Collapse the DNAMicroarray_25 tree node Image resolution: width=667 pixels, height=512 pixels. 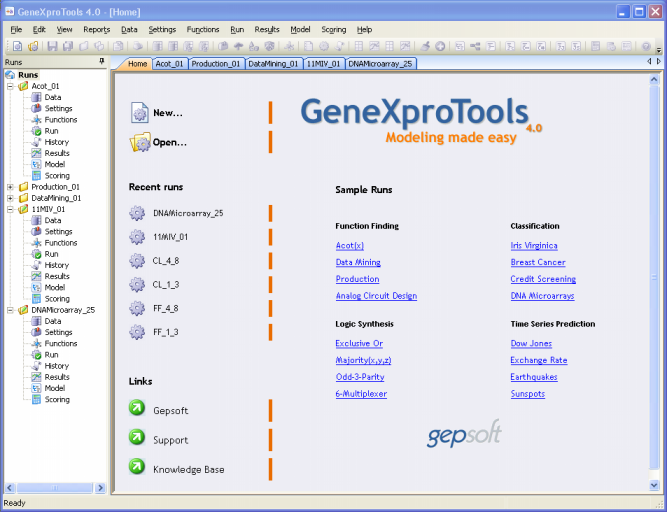(x=10, y=310)
